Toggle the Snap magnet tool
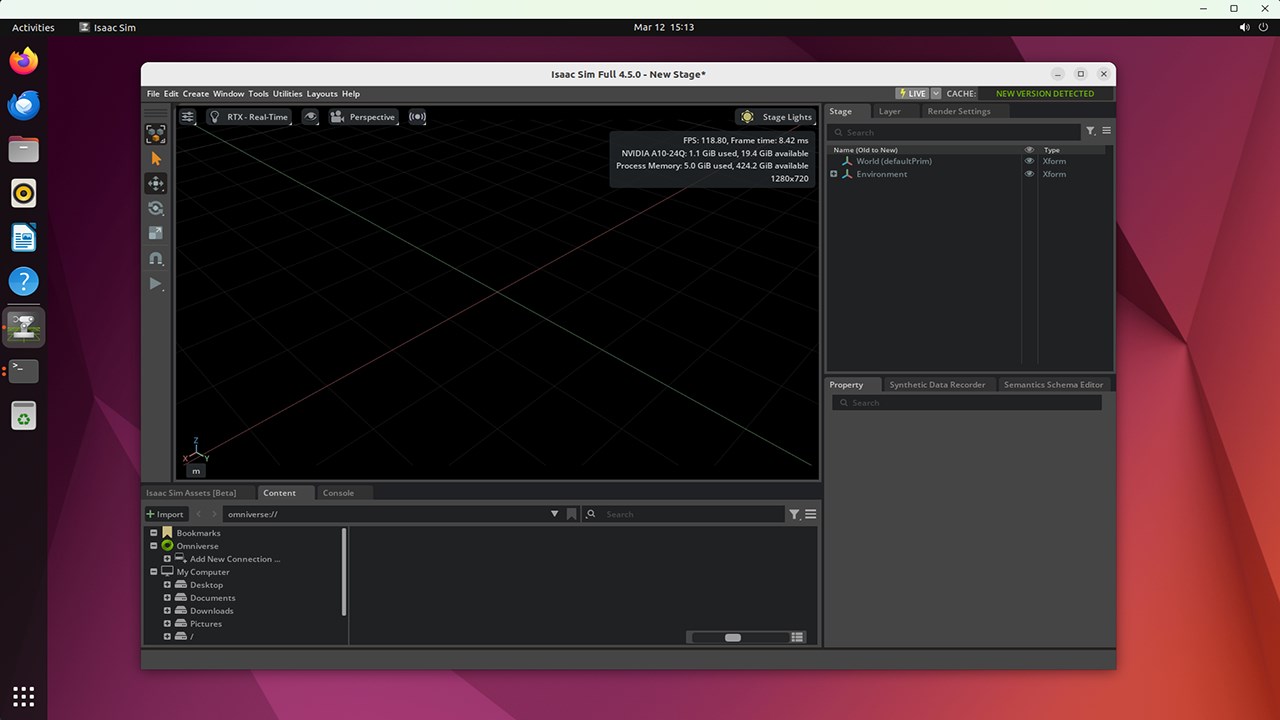The width and height of the screenshot is (1280, 720). pyautogui.click(x=156, y=259)
